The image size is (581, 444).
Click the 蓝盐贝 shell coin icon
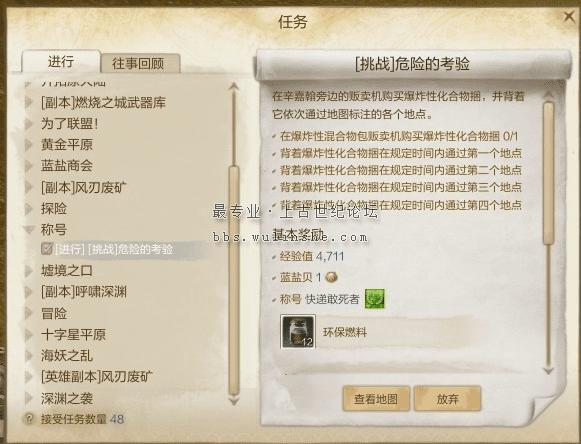[x=331, y=277]
